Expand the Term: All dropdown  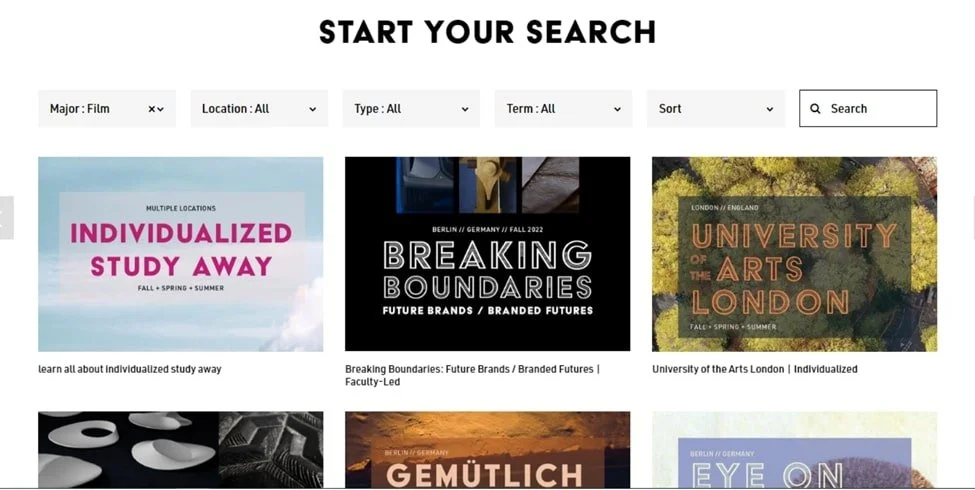click(563, 109)
